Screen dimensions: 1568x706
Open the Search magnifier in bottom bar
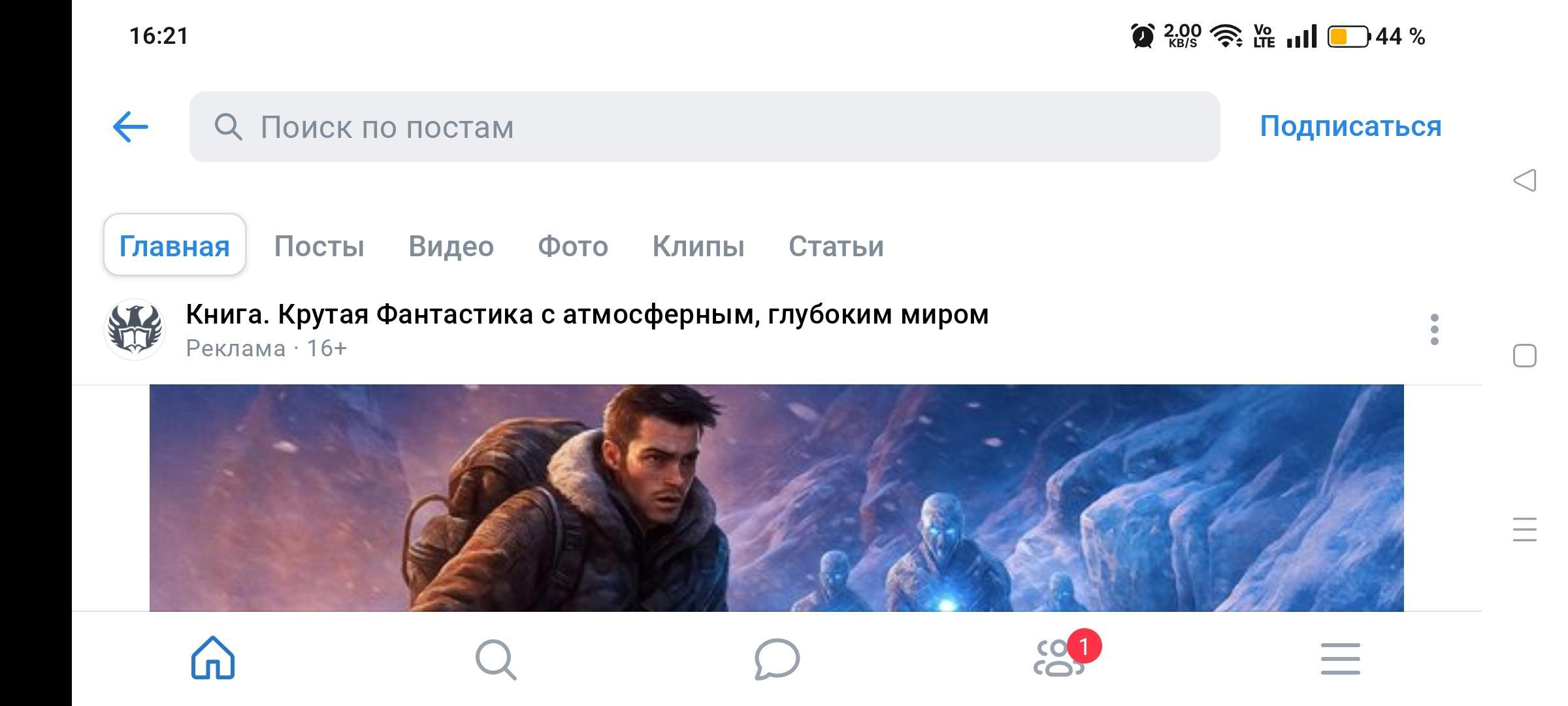[x=496, y=659]
